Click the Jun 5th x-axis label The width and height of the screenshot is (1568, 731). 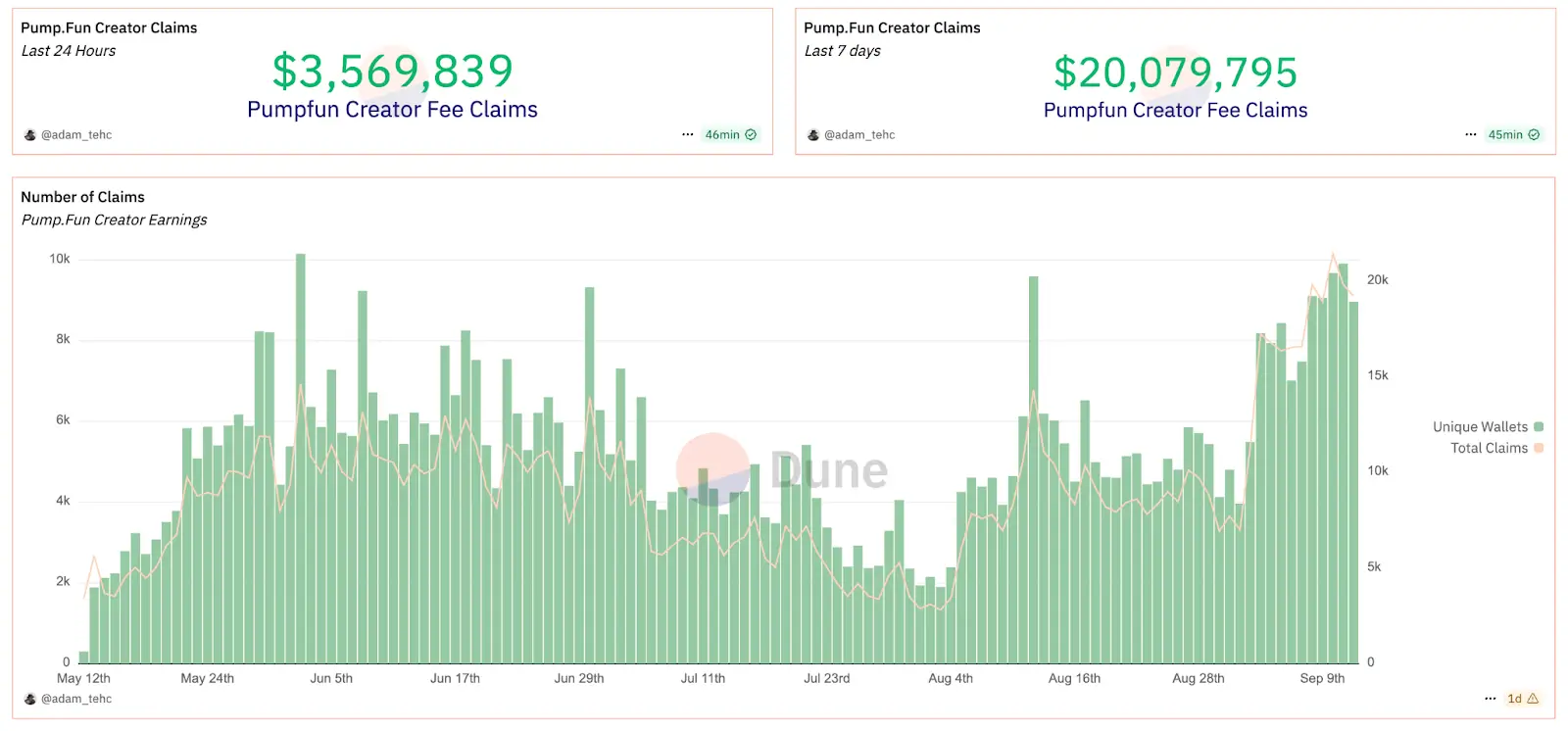331,678
